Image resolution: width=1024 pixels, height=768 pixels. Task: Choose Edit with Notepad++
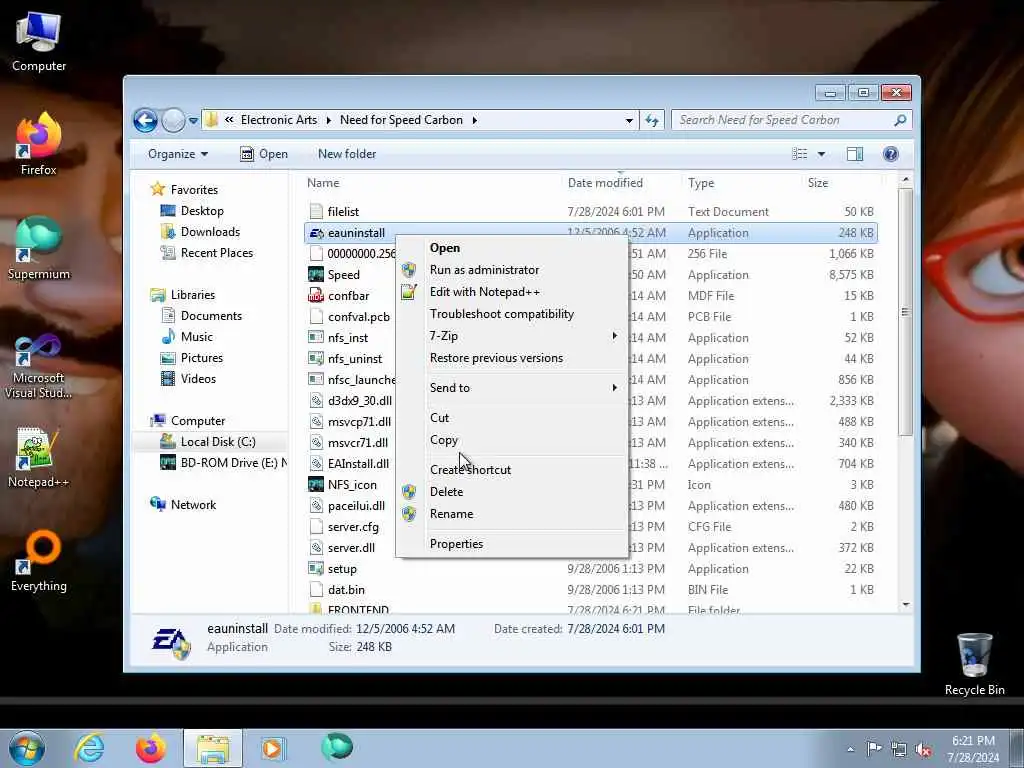[512, 292]
